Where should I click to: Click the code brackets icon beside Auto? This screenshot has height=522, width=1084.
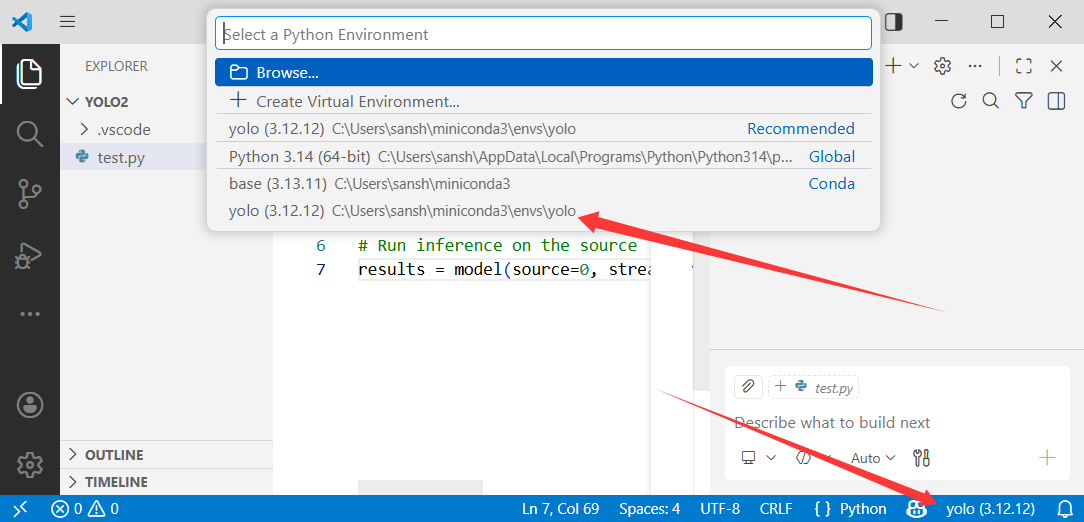click(x=803, y=458)
